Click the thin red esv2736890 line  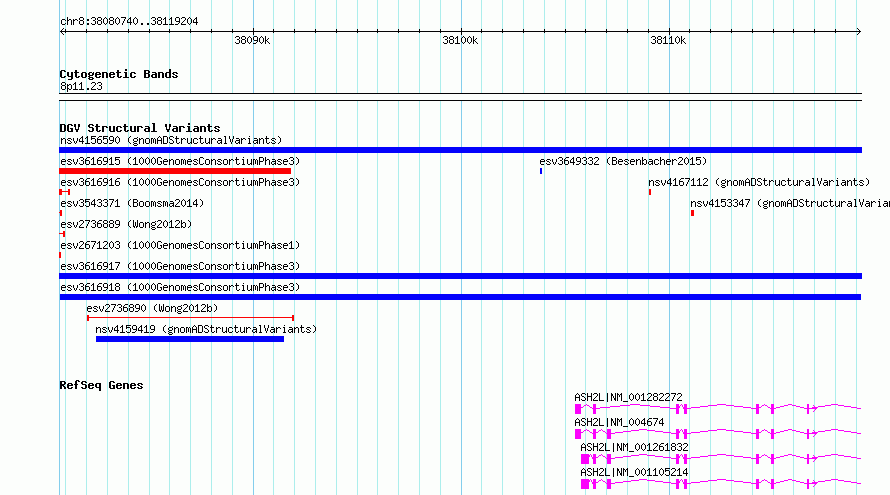[x=190, y=318]
